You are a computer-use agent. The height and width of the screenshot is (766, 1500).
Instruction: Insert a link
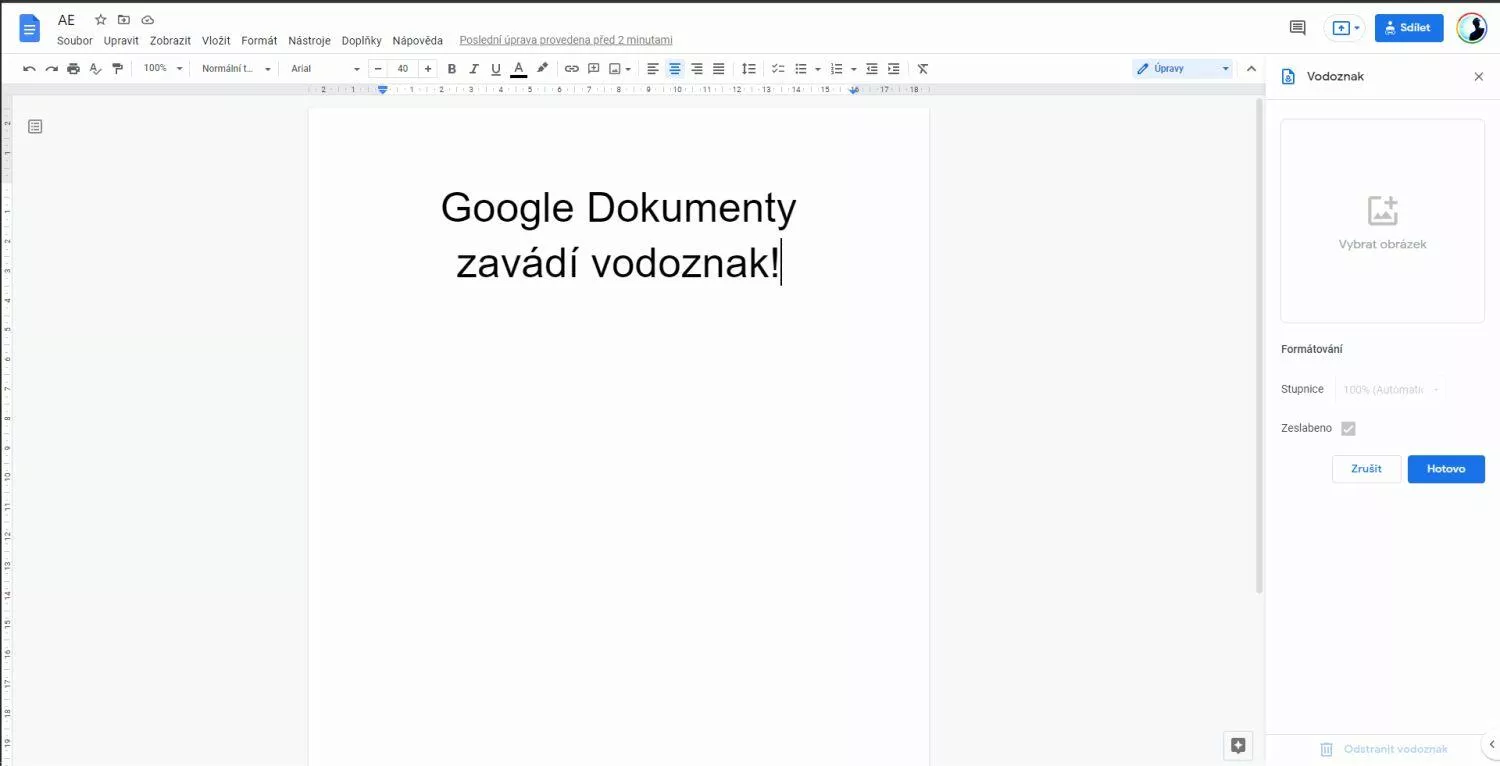tap(572, 69)
